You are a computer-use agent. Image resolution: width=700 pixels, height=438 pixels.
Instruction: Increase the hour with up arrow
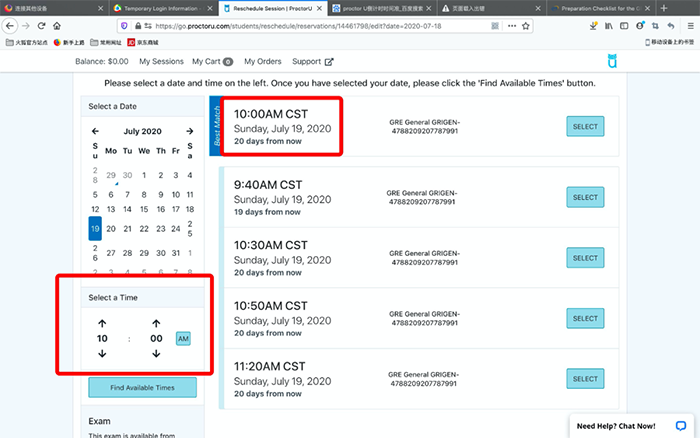click(102, 322)
